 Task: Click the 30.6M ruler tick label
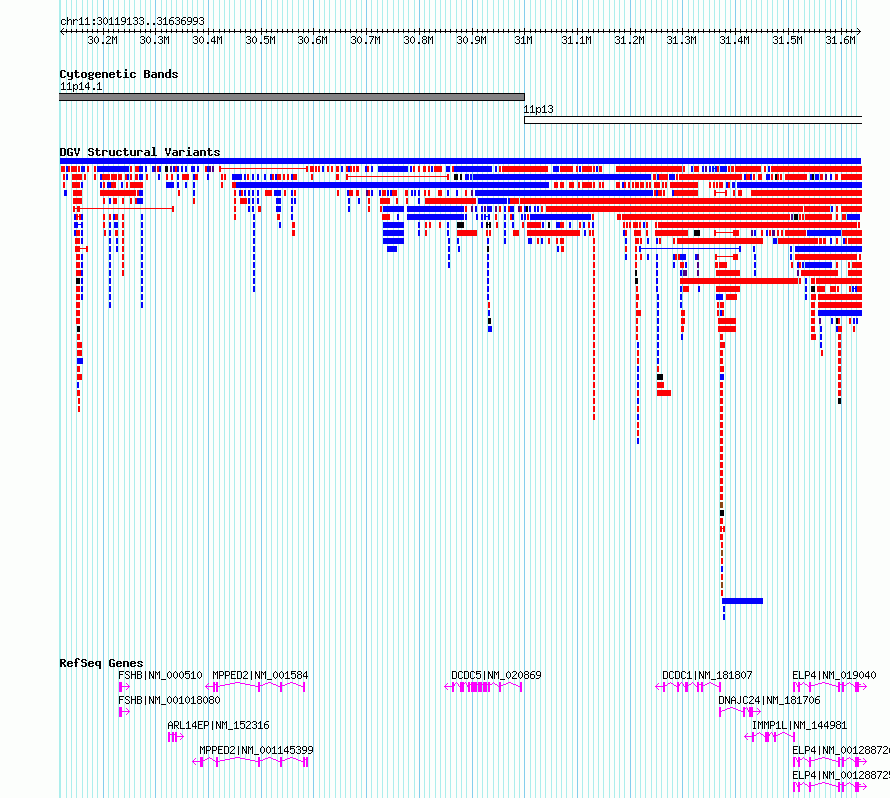coord(312,40)
